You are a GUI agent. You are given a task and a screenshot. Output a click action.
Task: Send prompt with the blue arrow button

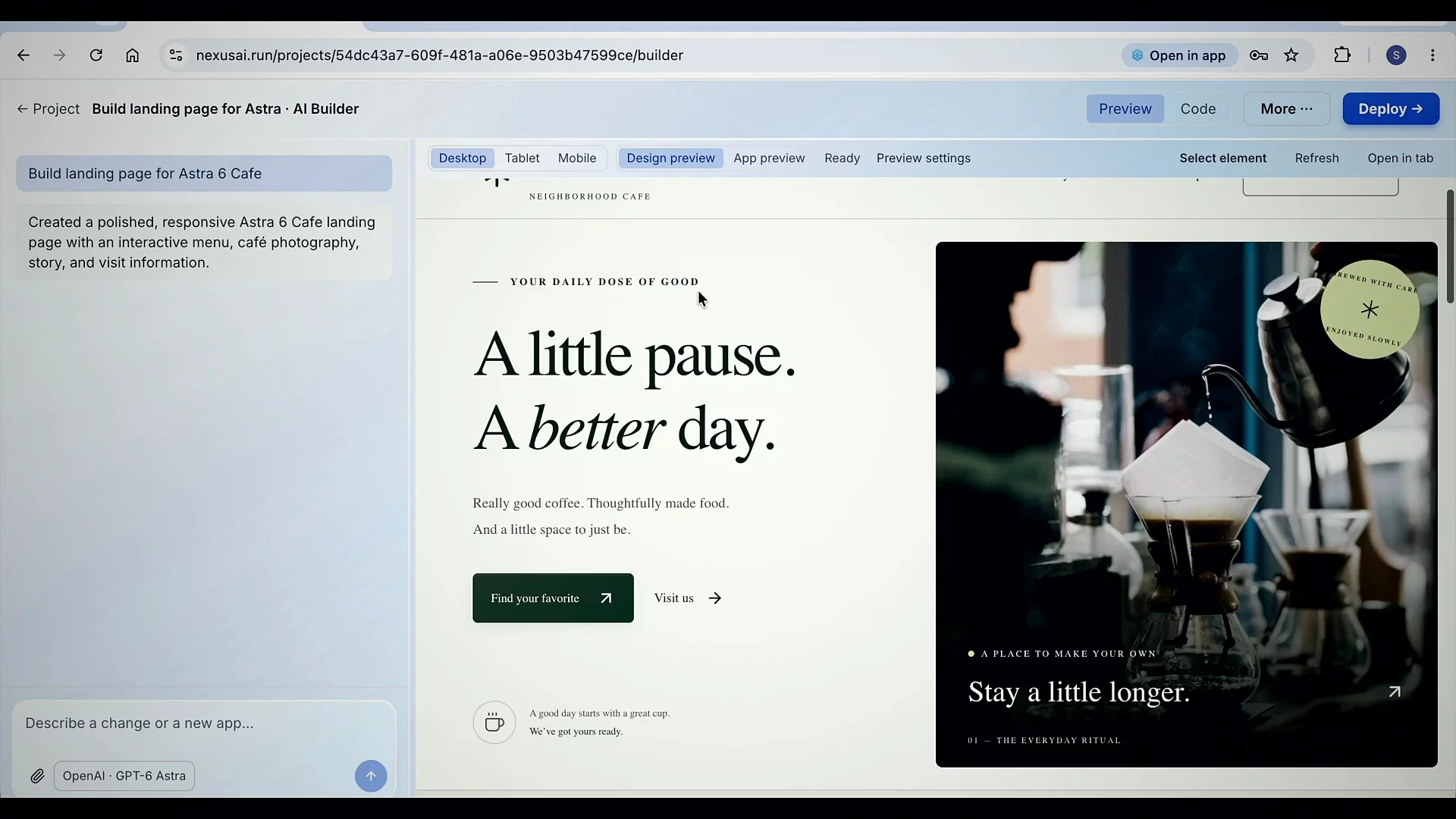[371, 776]
